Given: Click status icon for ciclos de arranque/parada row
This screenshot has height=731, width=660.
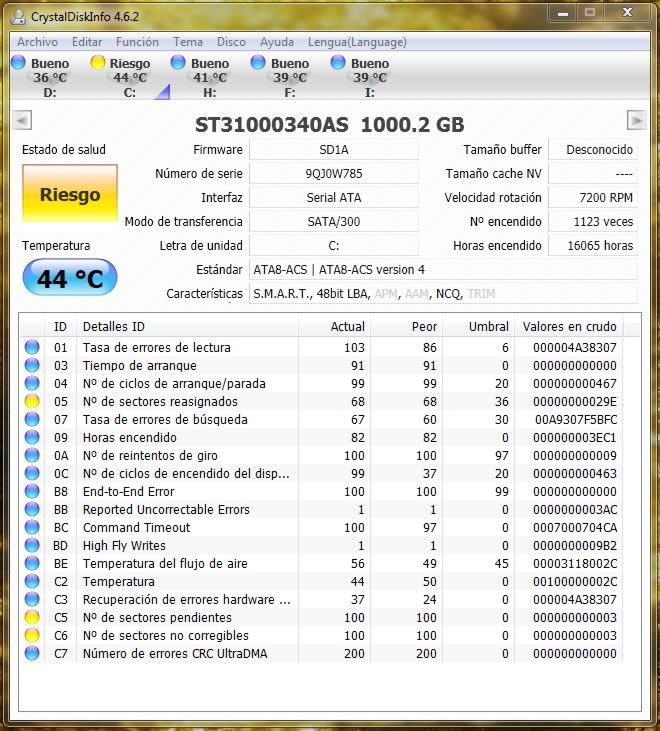Looking at the screenshot, I should pyautogui.click(x=32, y=383).
